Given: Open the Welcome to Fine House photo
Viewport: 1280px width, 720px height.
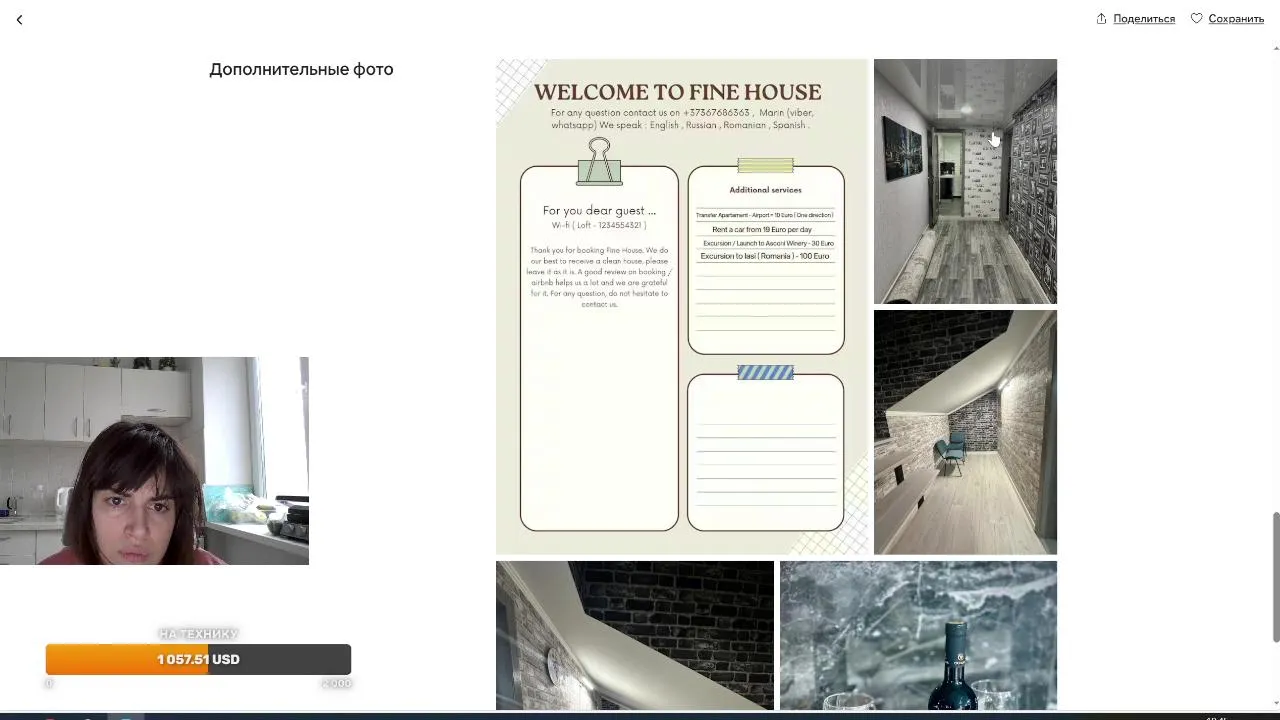Looking at the screenshot, I should tap(682, 306).
